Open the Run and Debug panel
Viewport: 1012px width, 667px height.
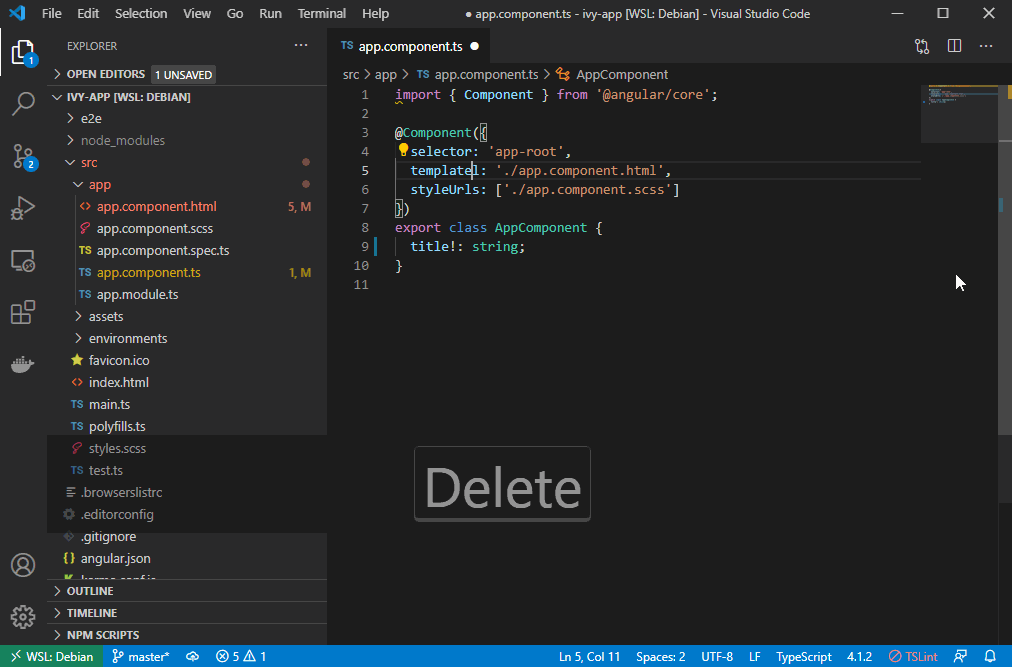(x=23, y=207)
